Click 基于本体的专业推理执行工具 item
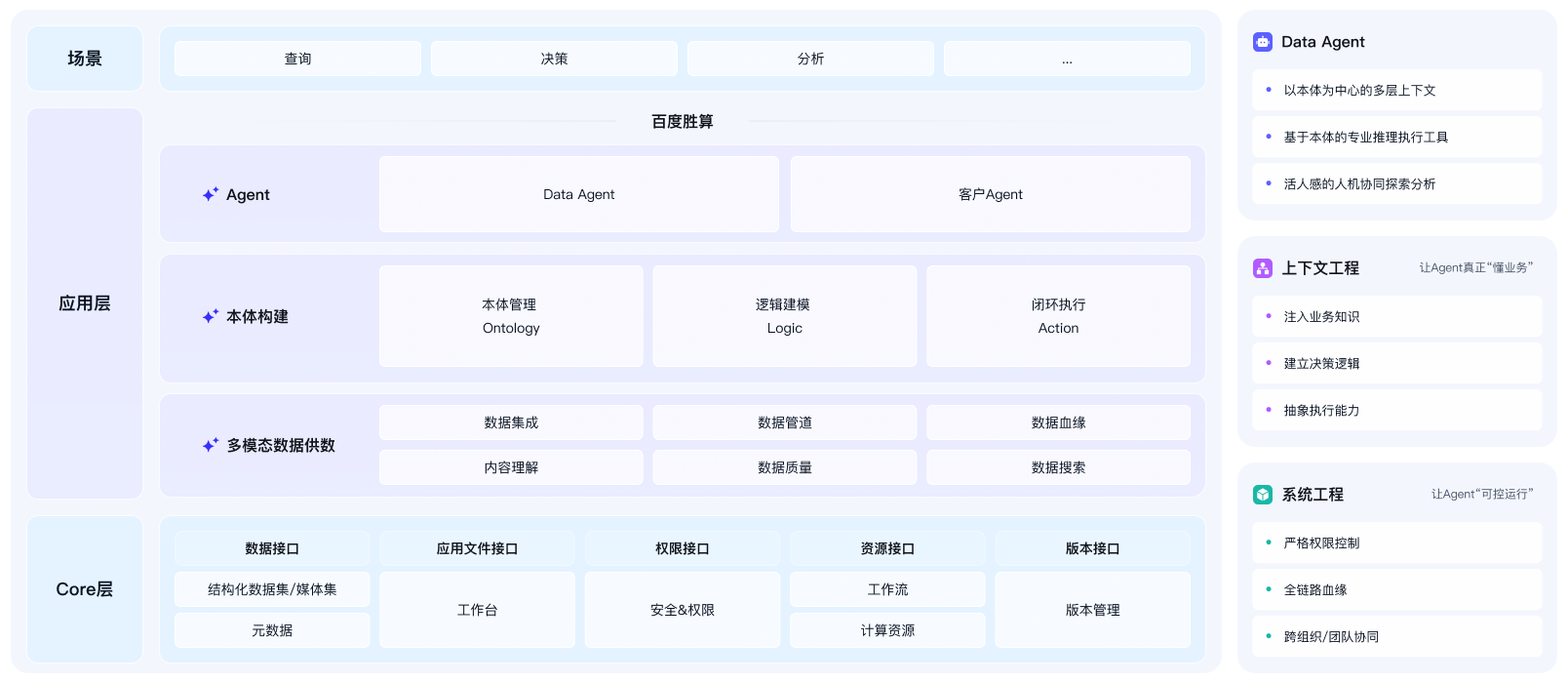 point(1397,137)
